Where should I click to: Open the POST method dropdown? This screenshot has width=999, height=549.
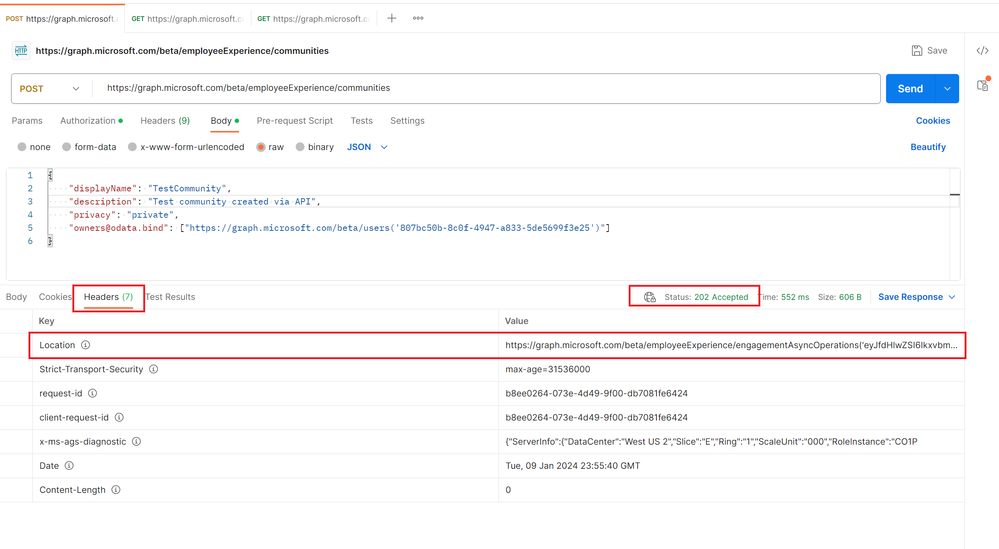(49, 89)
